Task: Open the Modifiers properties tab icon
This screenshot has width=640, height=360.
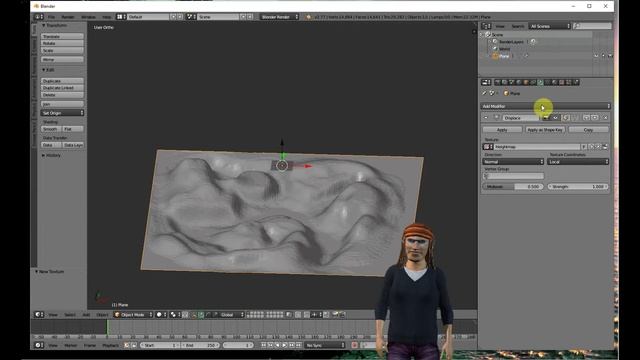Action: pos(540,82)
